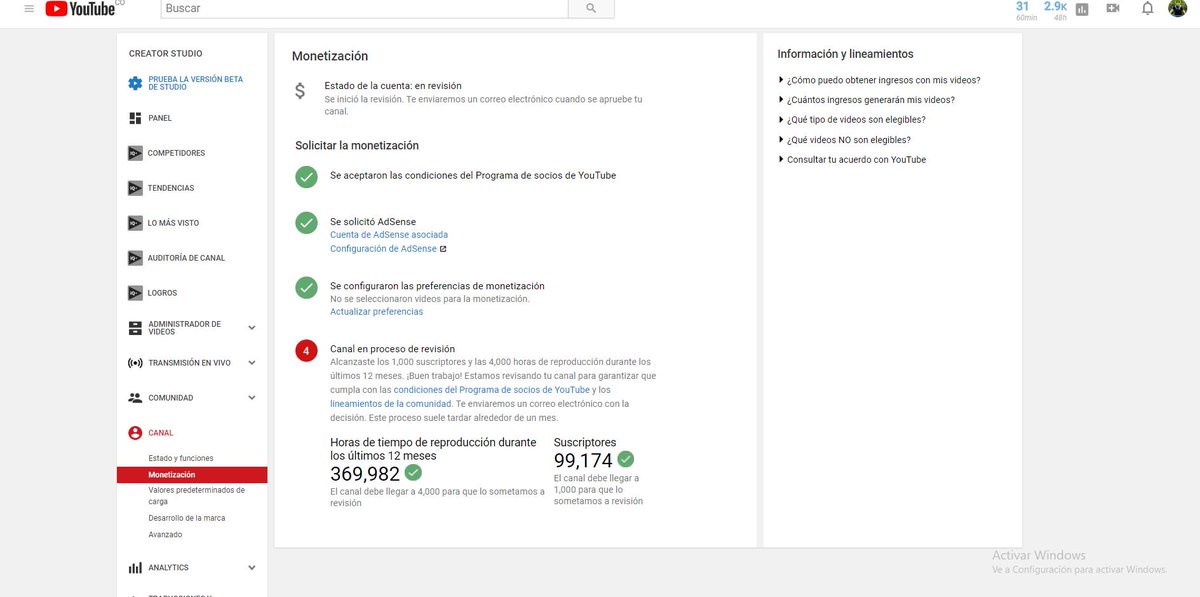Click the external link icon after AdSense
The width and height of the screenshot is (1200, 597).
click(443, 249)
